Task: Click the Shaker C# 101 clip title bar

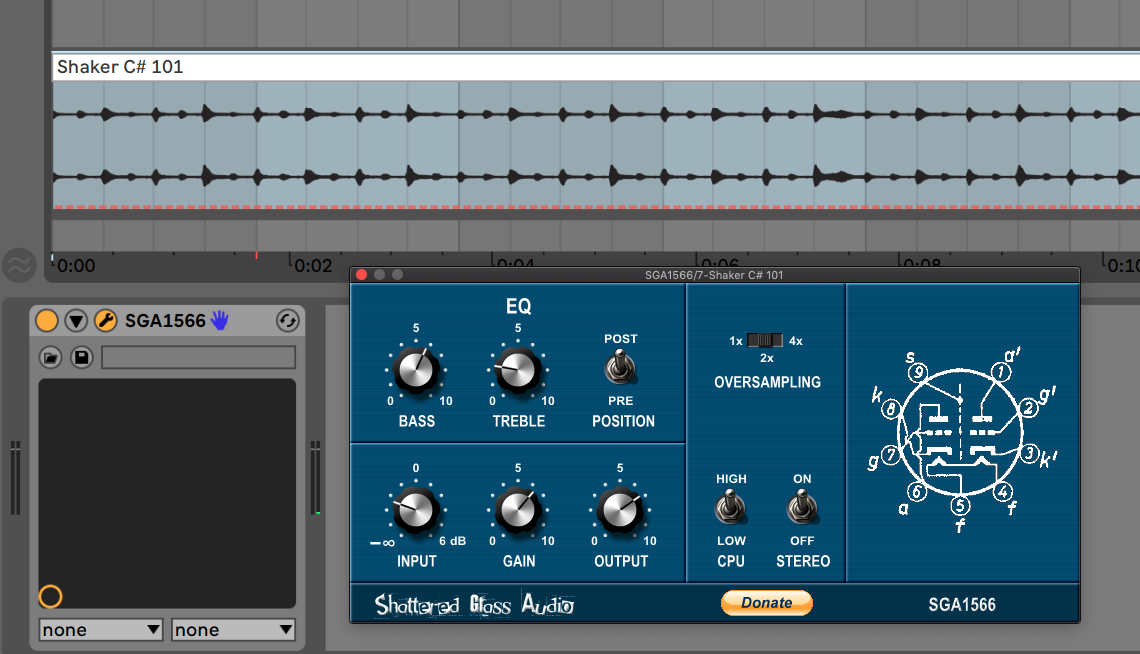Action: click(x=596, y=67)
